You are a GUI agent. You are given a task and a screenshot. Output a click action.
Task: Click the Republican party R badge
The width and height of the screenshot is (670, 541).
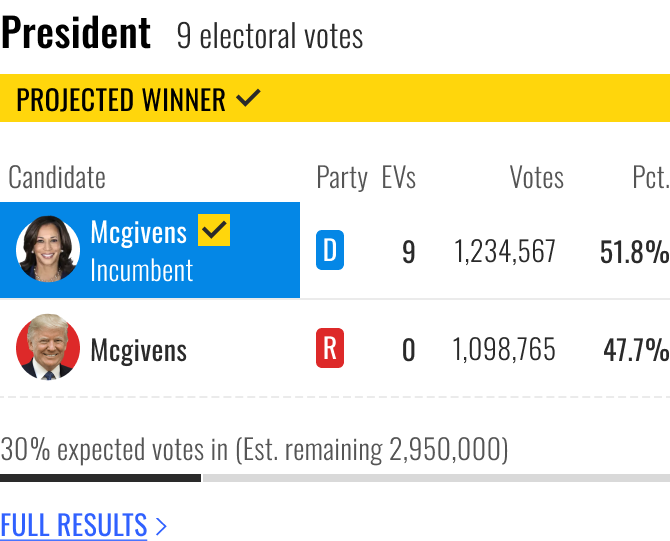tap(330, 348)
